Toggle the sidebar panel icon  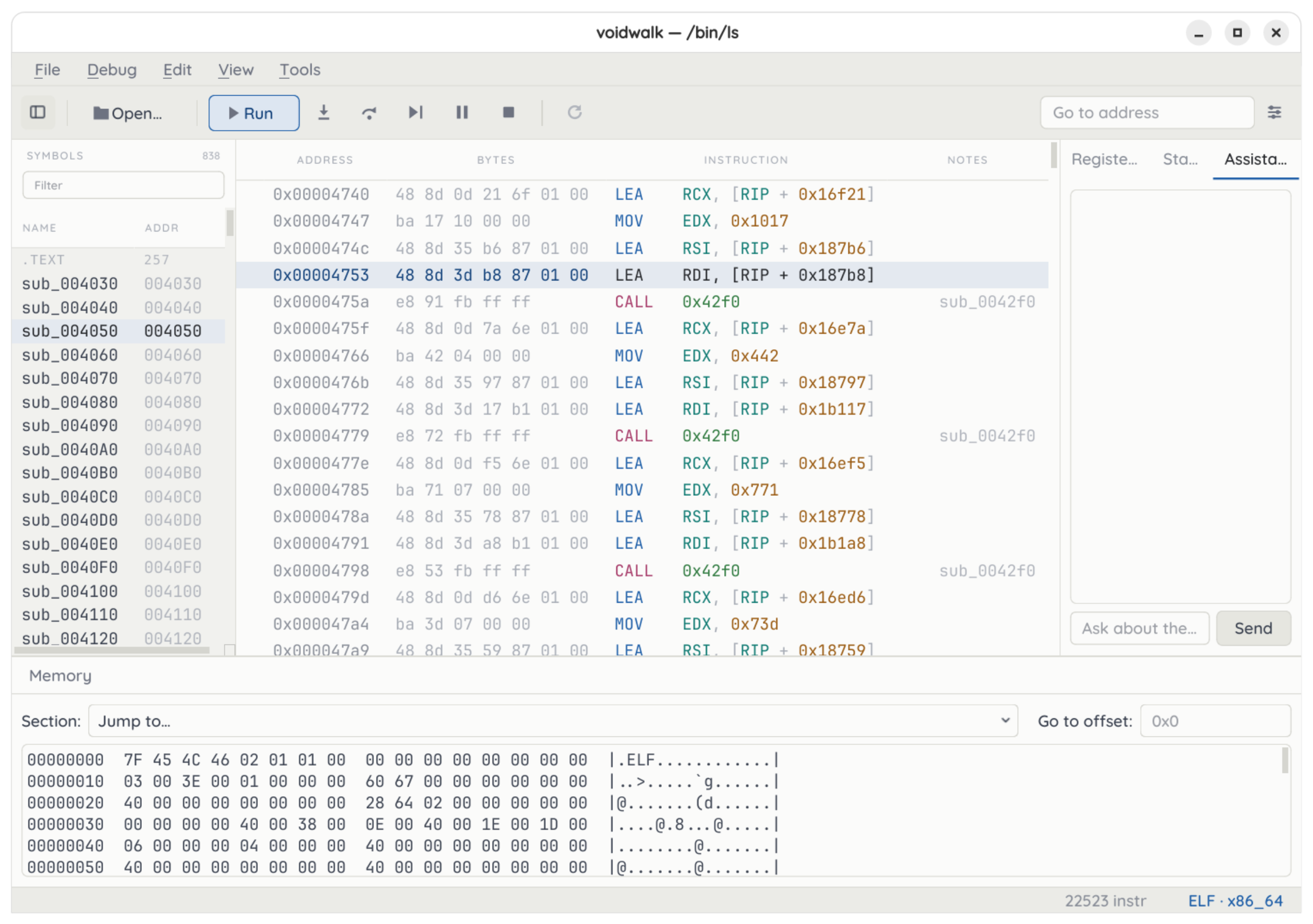tap(38, 113)
